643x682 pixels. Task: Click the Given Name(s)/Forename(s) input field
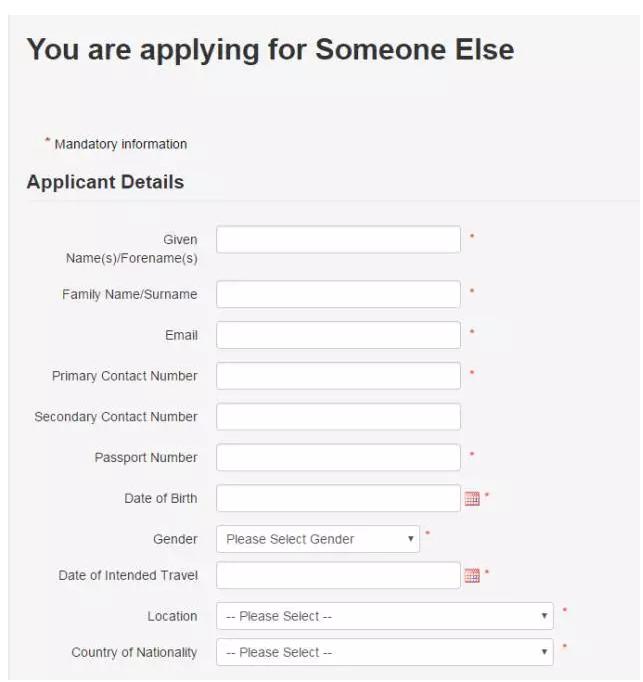pos(338,240)
